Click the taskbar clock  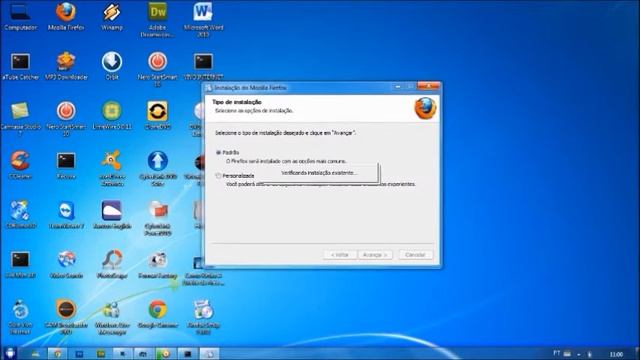616,354
